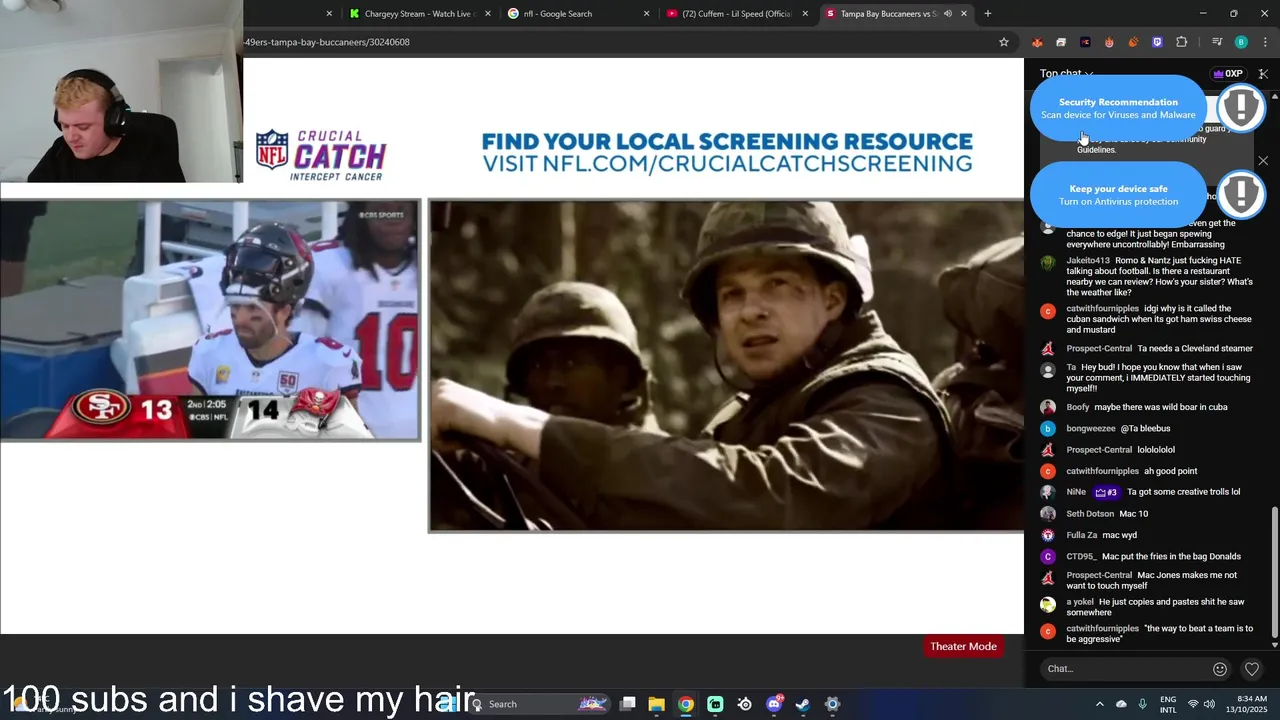Open a new browser tab with the plus button

(988, 14)
